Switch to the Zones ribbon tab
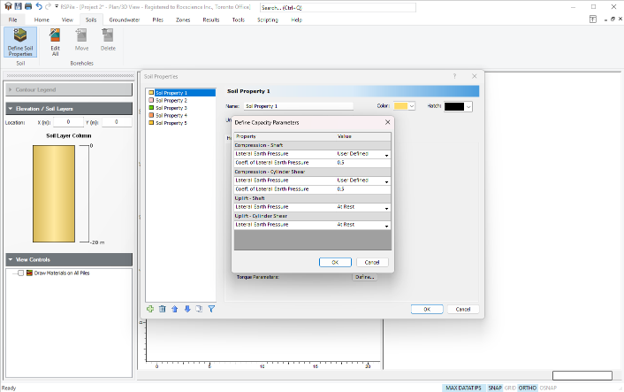The height and width of the screenshot is (392, 624). coord(183,20)
